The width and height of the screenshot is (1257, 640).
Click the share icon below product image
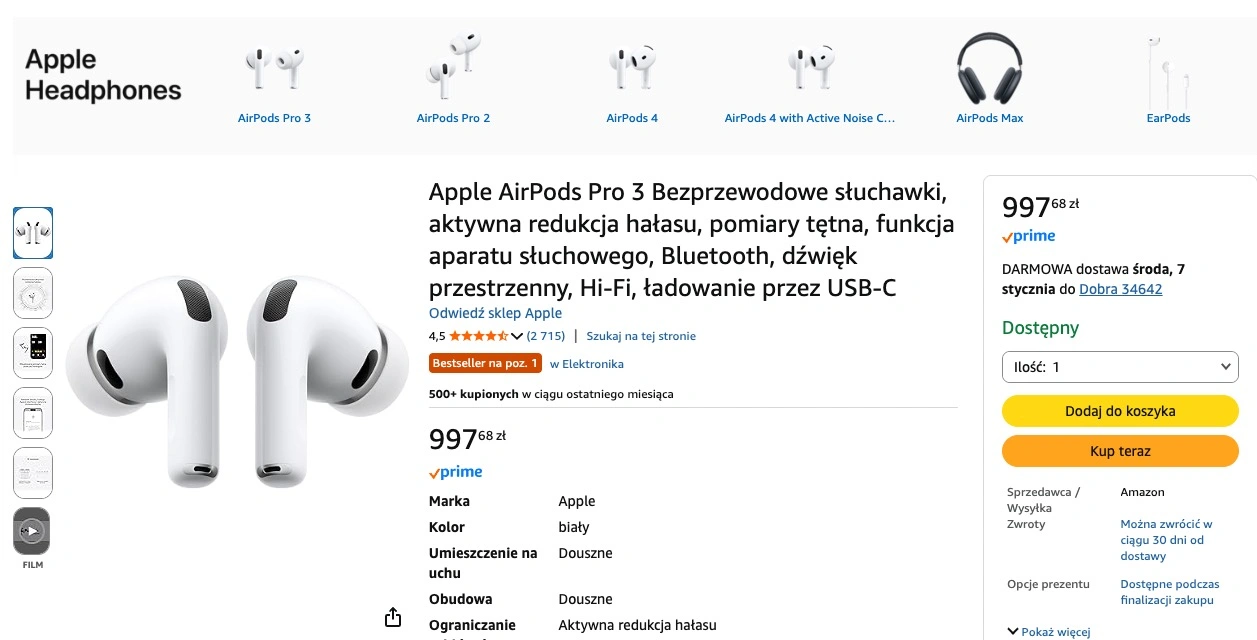[393, 617]
